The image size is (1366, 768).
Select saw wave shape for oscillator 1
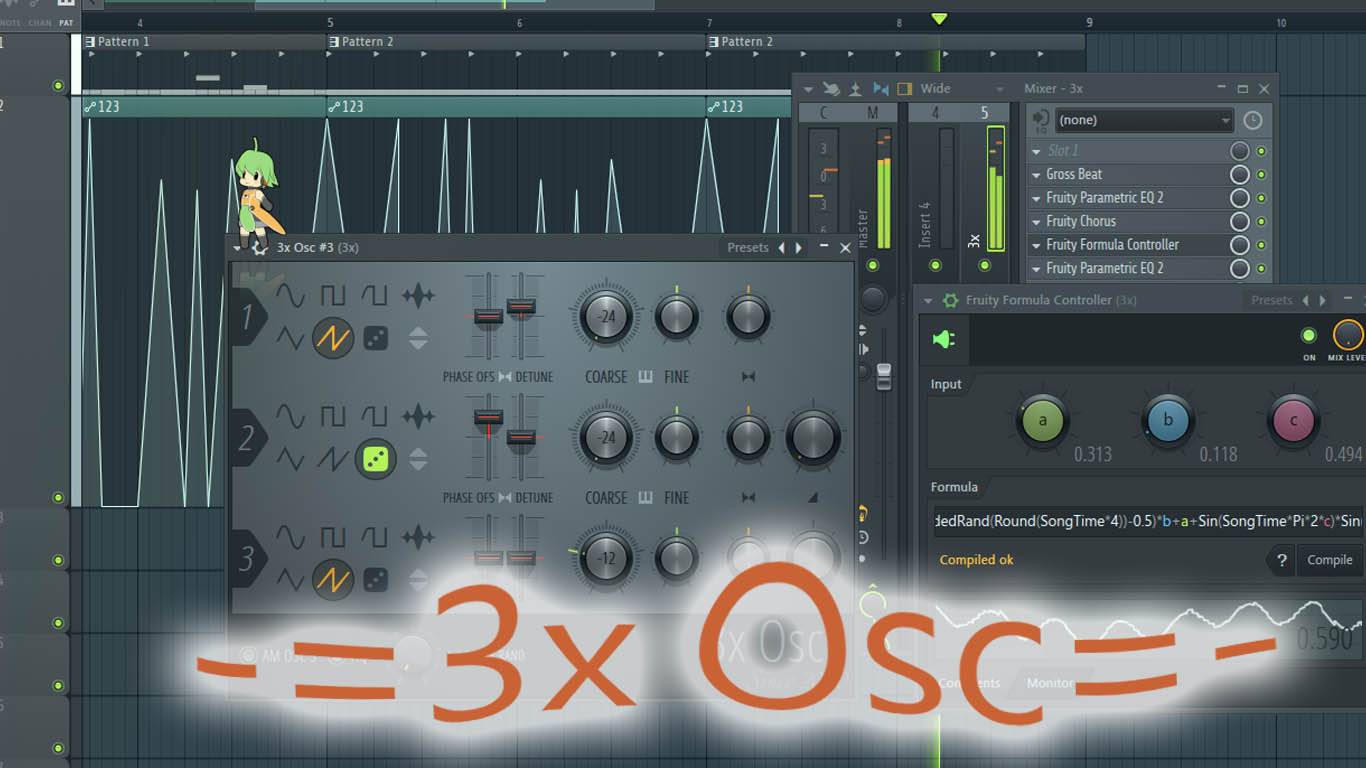coord(333,338)
